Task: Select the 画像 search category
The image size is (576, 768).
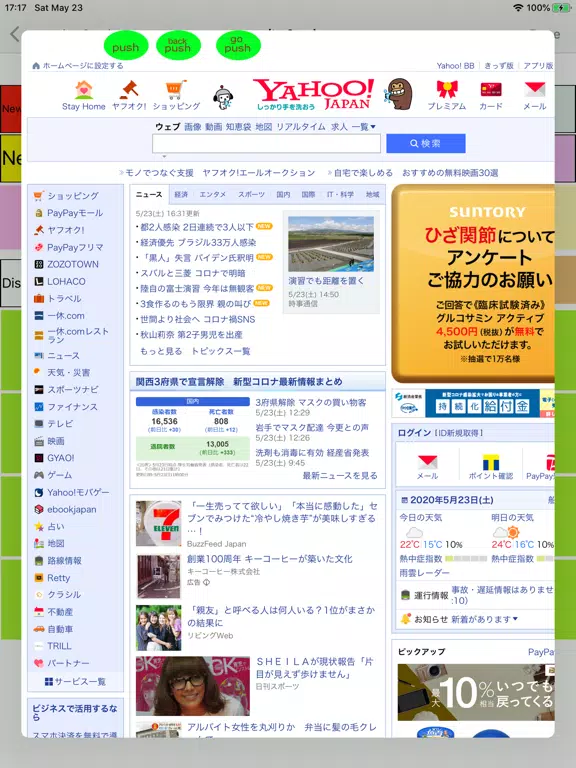Action: pos(193,127)
